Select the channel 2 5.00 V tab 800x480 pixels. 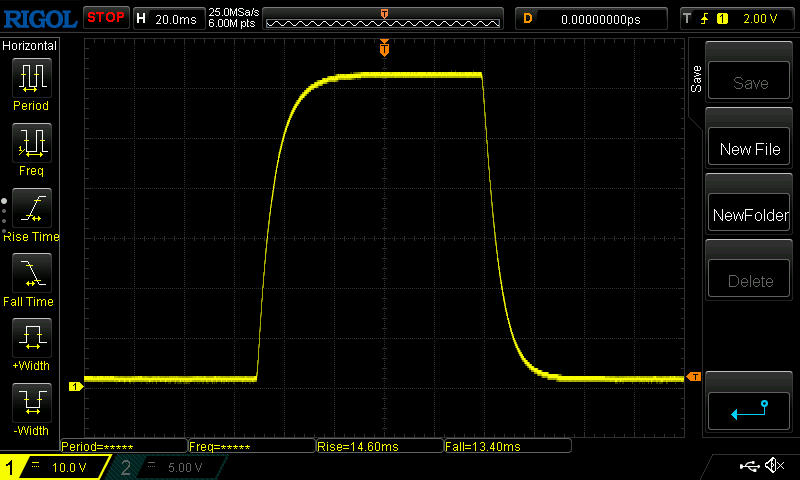(168, 467)
